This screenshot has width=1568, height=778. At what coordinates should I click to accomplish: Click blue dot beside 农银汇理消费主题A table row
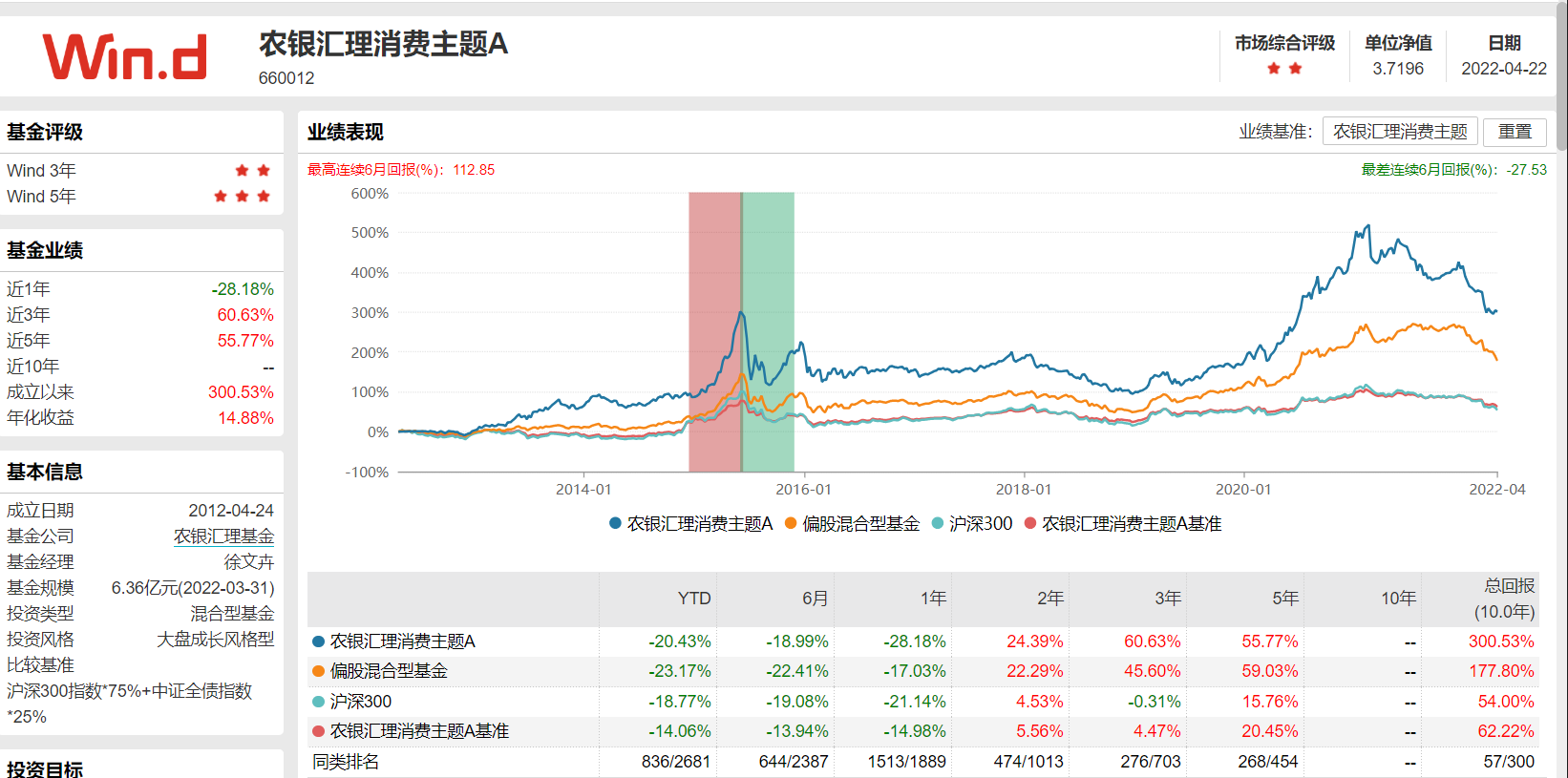point(319,641)
